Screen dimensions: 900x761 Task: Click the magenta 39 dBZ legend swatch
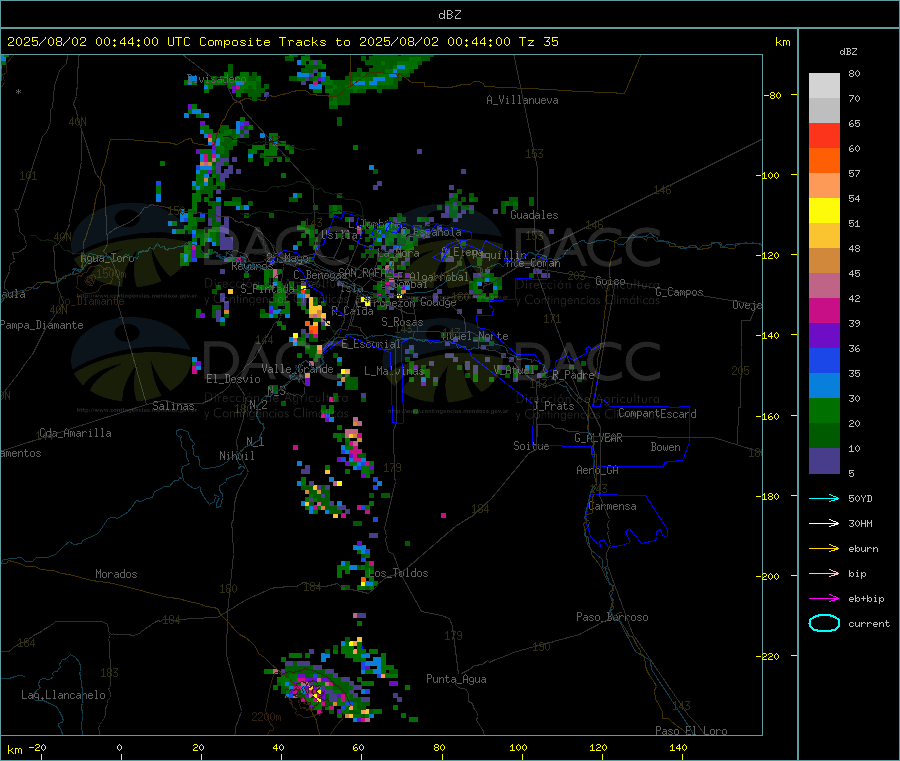tap(824, 310)
